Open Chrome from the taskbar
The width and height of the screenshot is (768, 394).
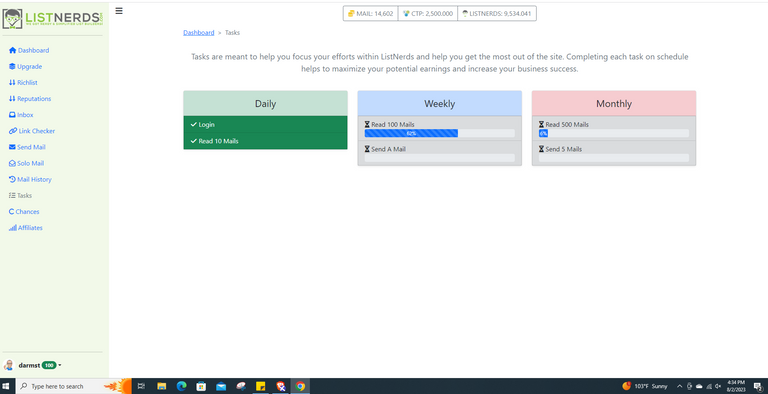[x=300, y=386]
